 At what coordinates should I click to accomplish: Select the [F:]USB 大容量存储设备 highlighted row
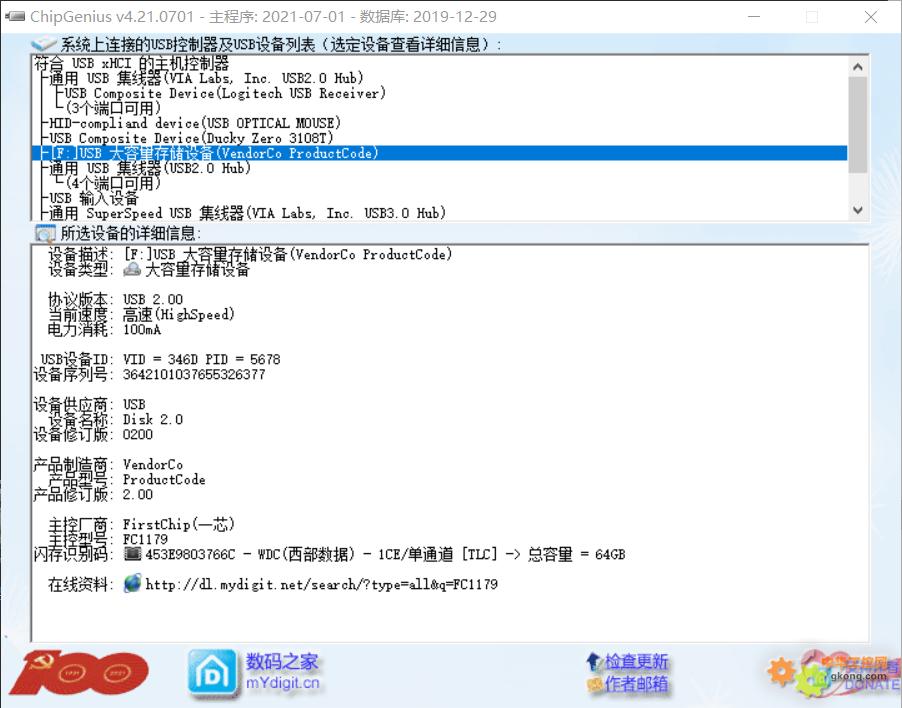(x=439, y=153)
